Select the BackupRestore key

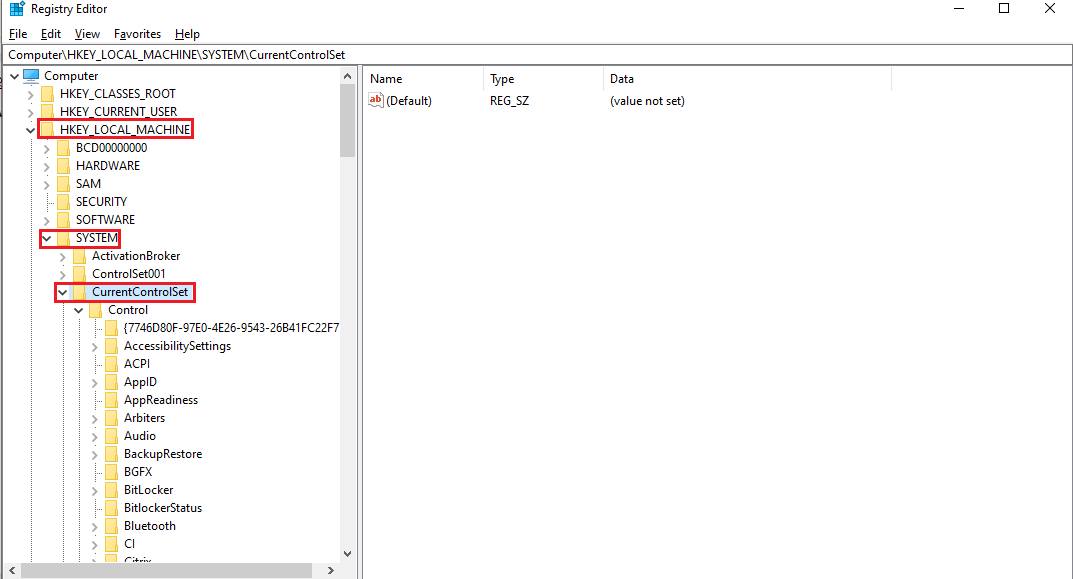point(163,454)
